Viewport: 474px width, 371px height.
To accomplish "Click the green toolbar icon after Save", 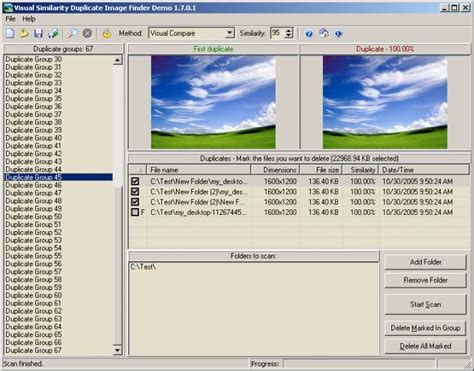I will (x=53, y=33).
